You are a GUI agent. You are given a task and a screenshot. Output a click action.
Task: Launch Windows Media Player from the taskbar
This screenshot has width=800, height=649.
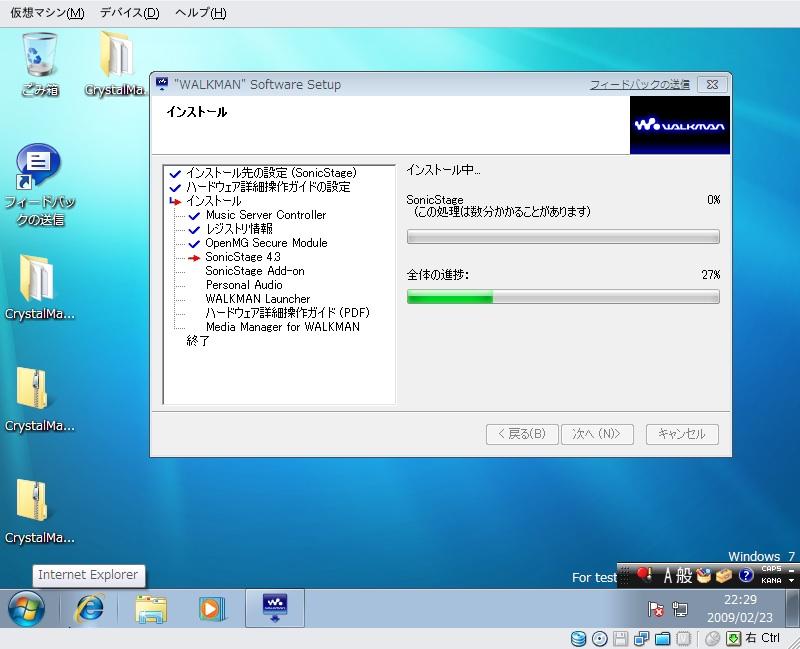[211, 607]
